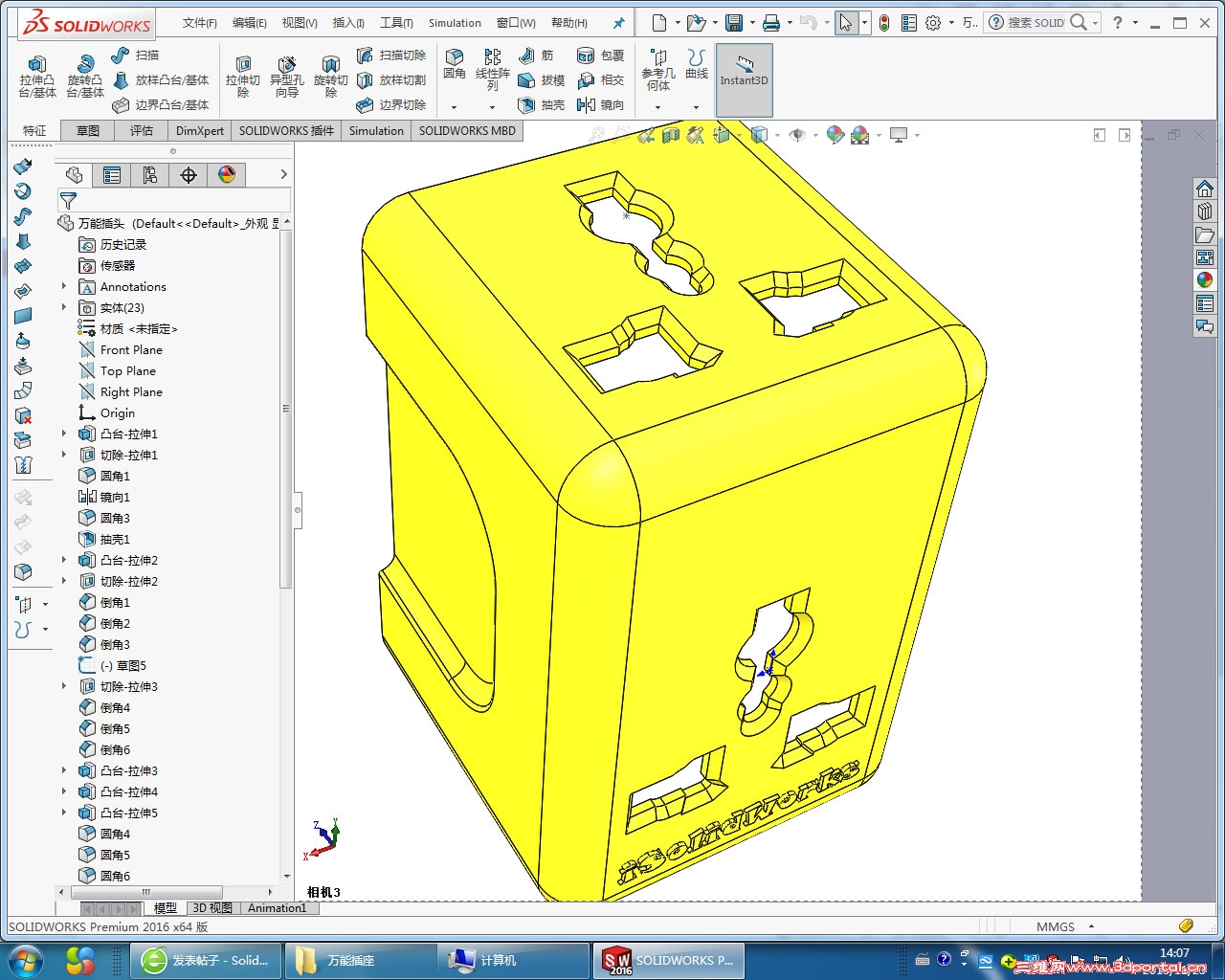
Task: Expand the 实体(23) solid bodies node
Action: coord(64,307)
